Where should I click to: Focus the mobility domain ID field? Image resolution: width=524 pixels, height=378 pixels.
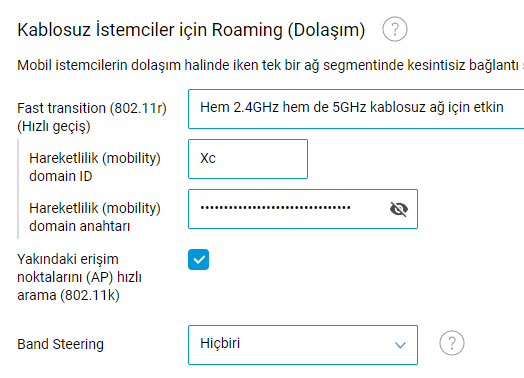[x=248, y=159]
